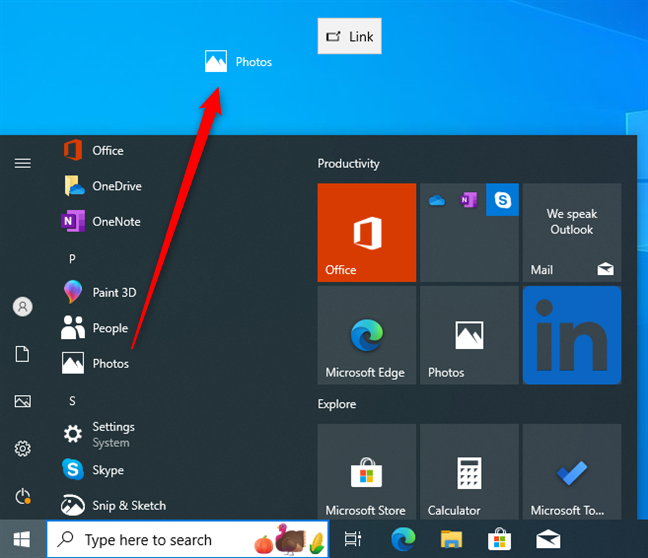Open the People app
Image resolution: width=648 pixels, height=558 pixels.
(95, 328)
